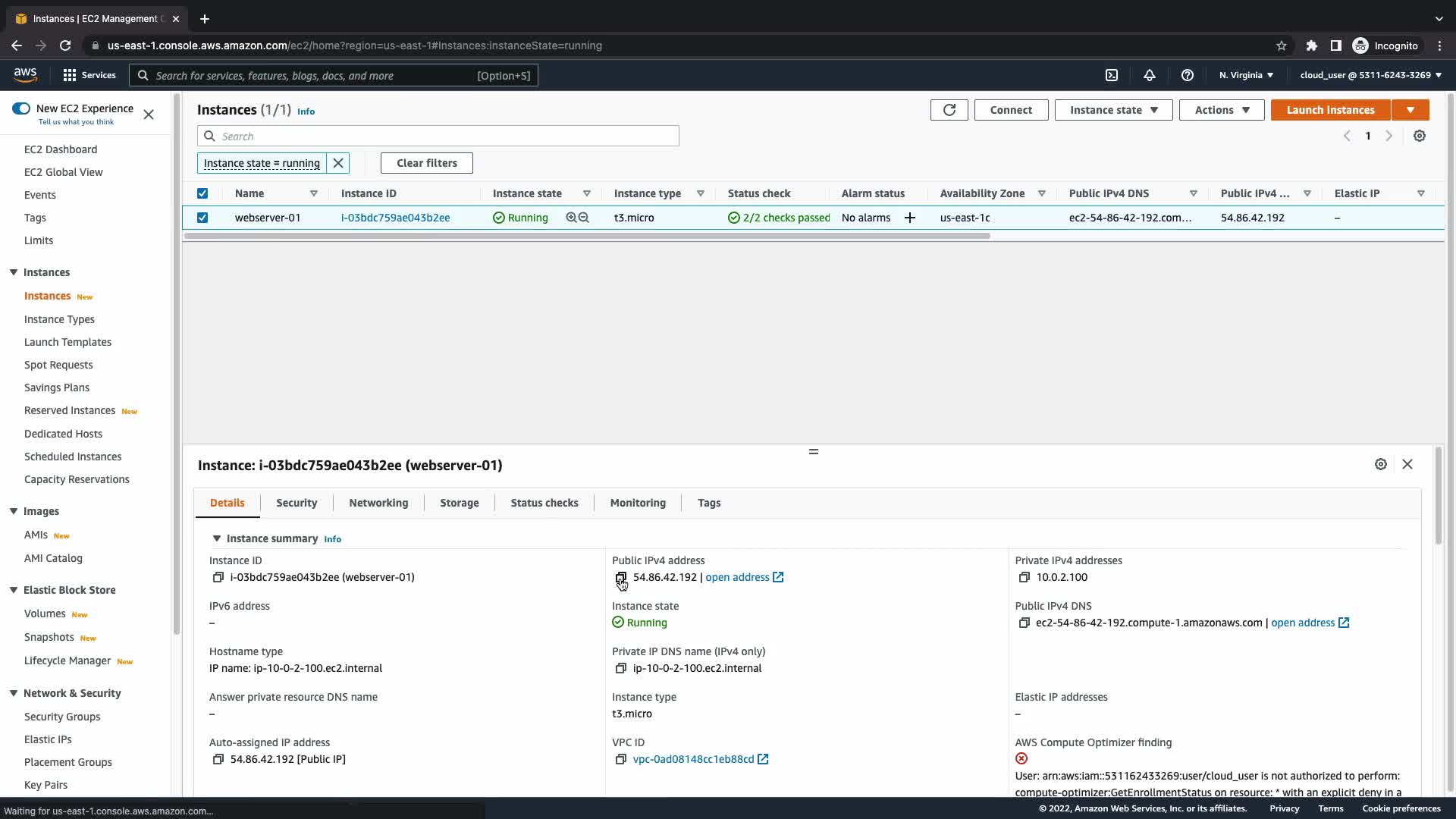Open the Actions dropdown menu

(x=1221, y=110)
